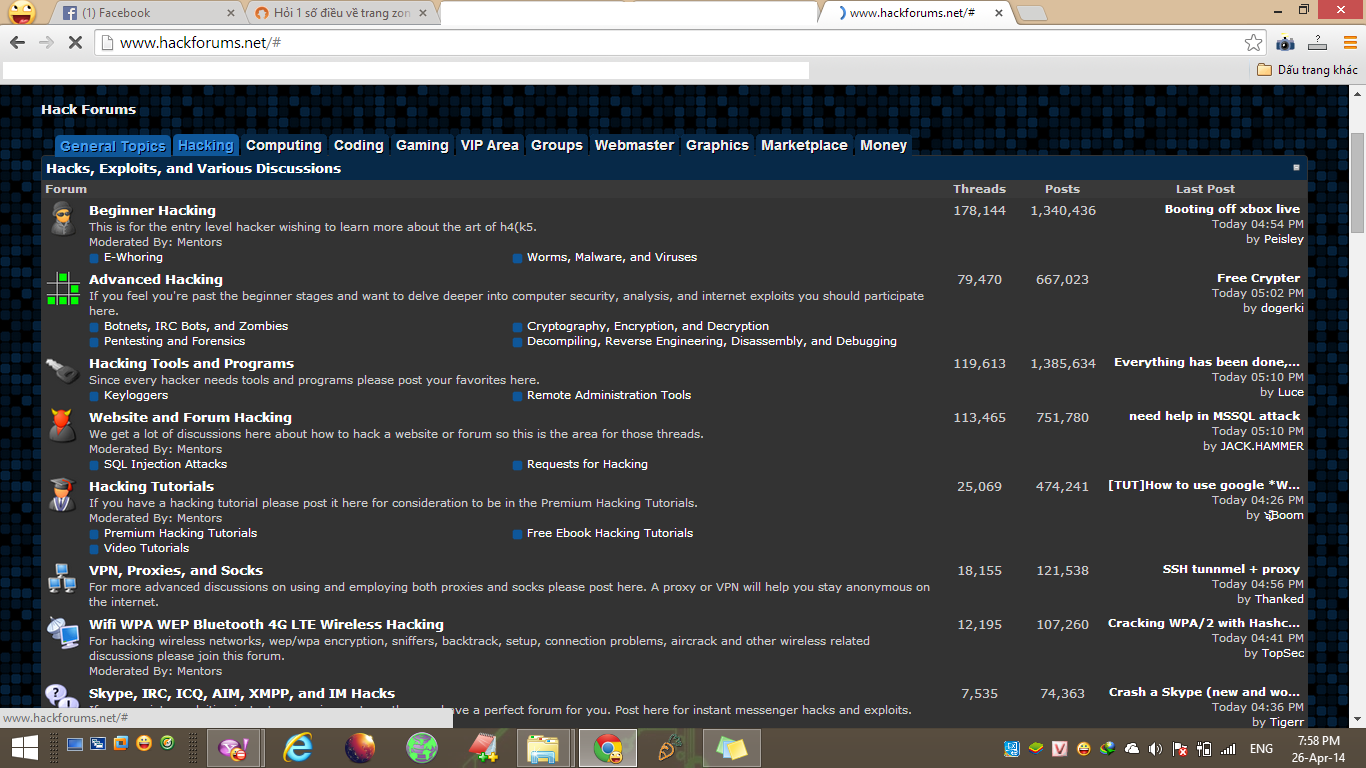This screenshot has width=1366, height=768.
Task: Click the Chrome taskbar icon
Action: click(x=607, y=748)
